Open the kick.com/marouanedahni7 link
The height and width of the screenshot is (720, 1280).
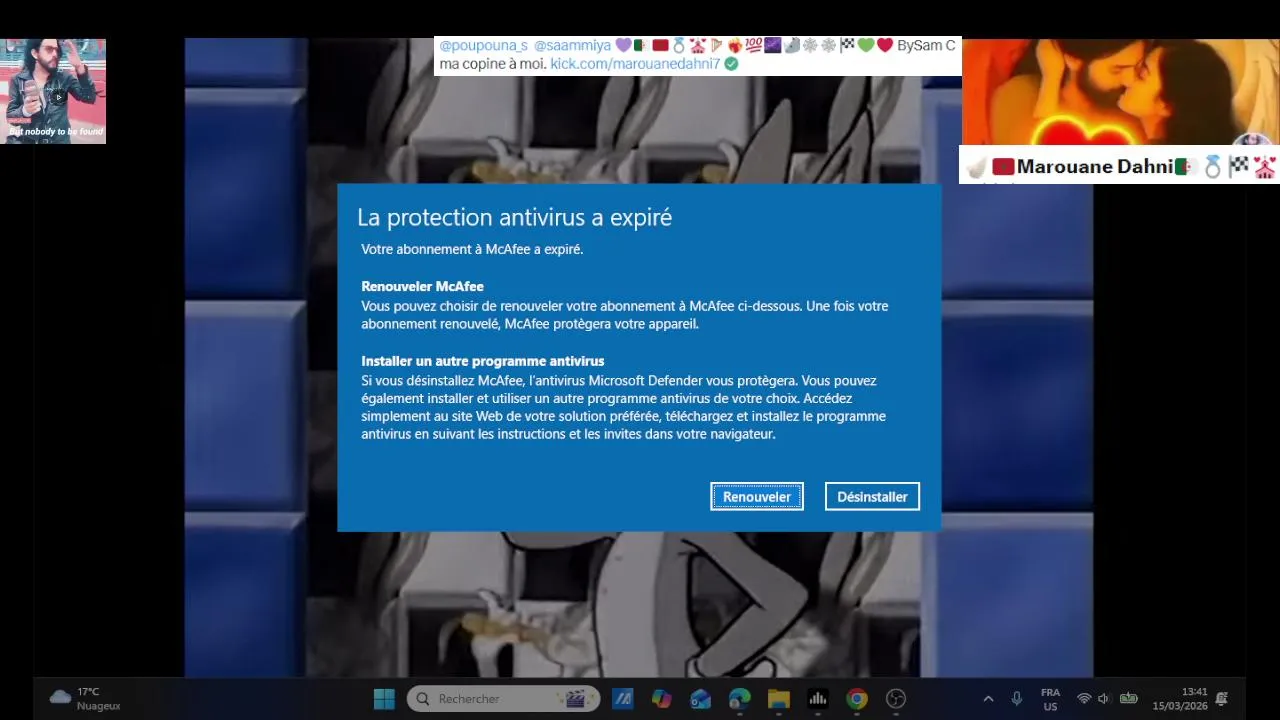point(635,63)
